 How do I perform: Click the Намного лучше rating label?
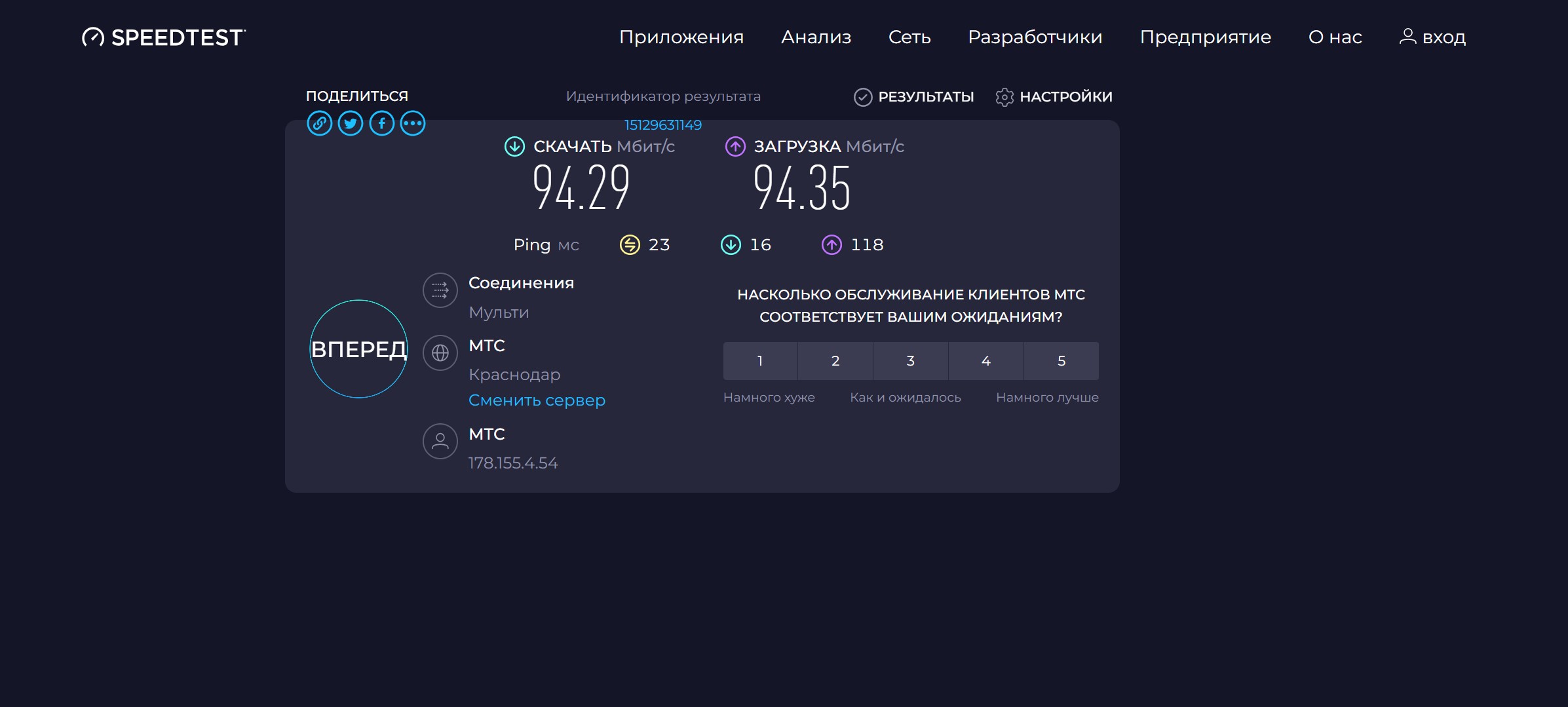1047,398
